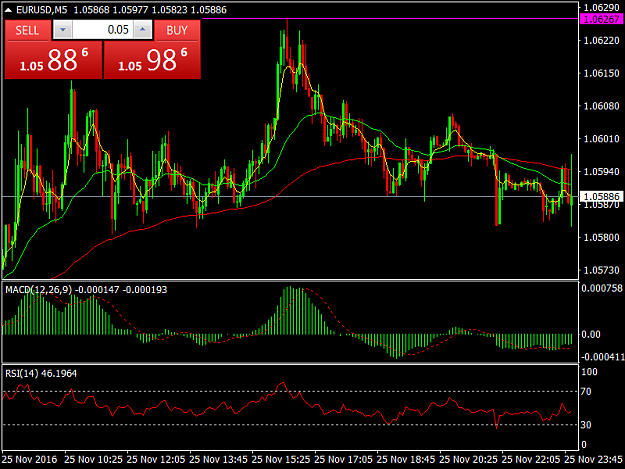The height and width of the screenshot is (469, 625).
Task: Click the RSI level 30 label
Action: click(x=586, y=425)
